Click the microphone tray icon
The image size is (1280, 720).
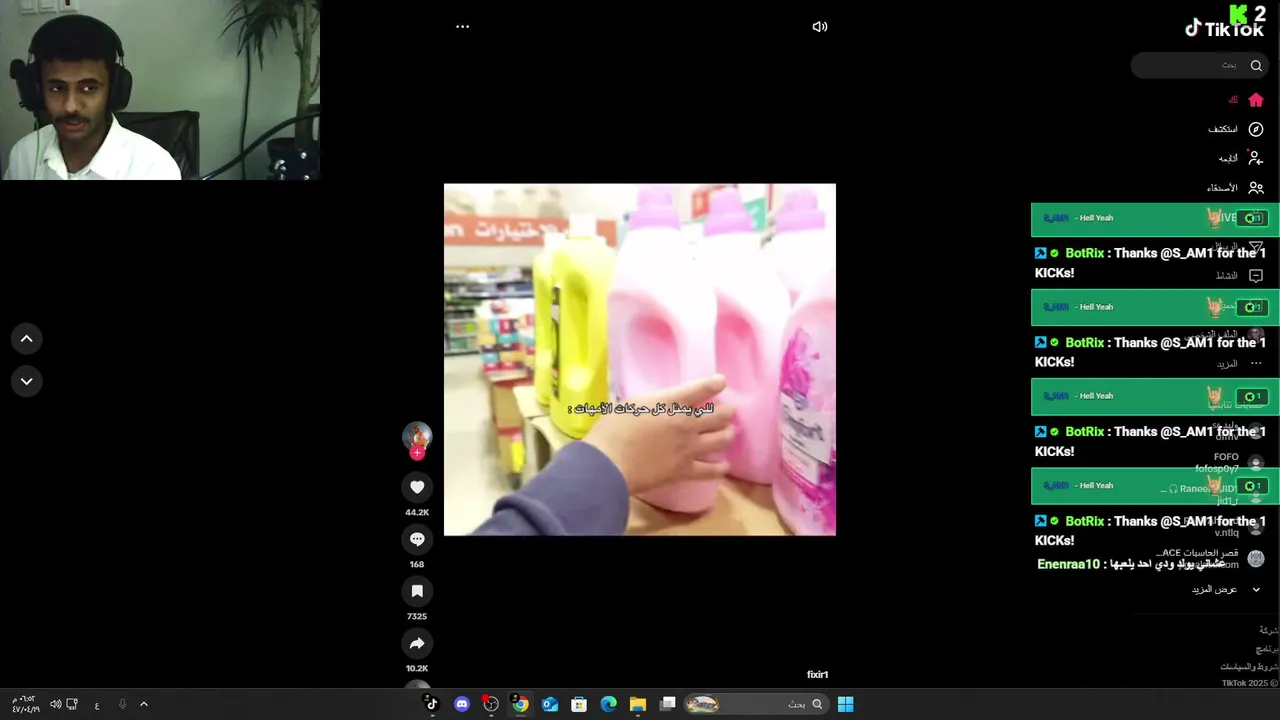coord(123,704)
